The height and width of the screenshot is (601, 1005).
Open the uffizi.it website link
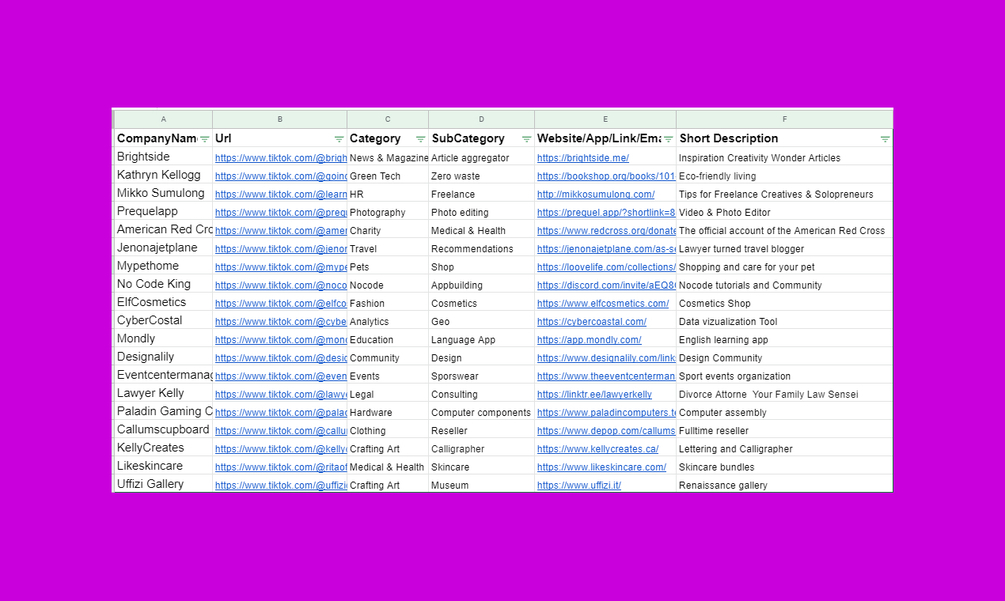(579, 485)
